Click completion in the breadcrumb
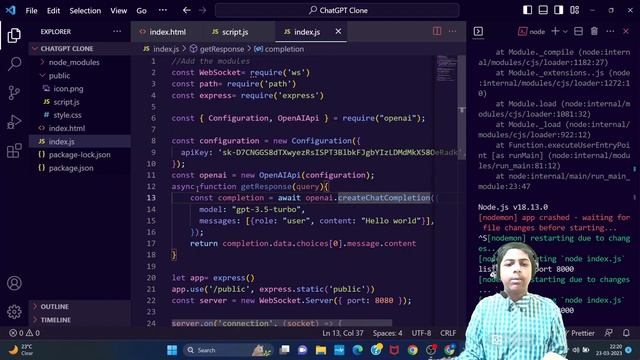Viewport: 640px width, 360px height. [284, 49]
